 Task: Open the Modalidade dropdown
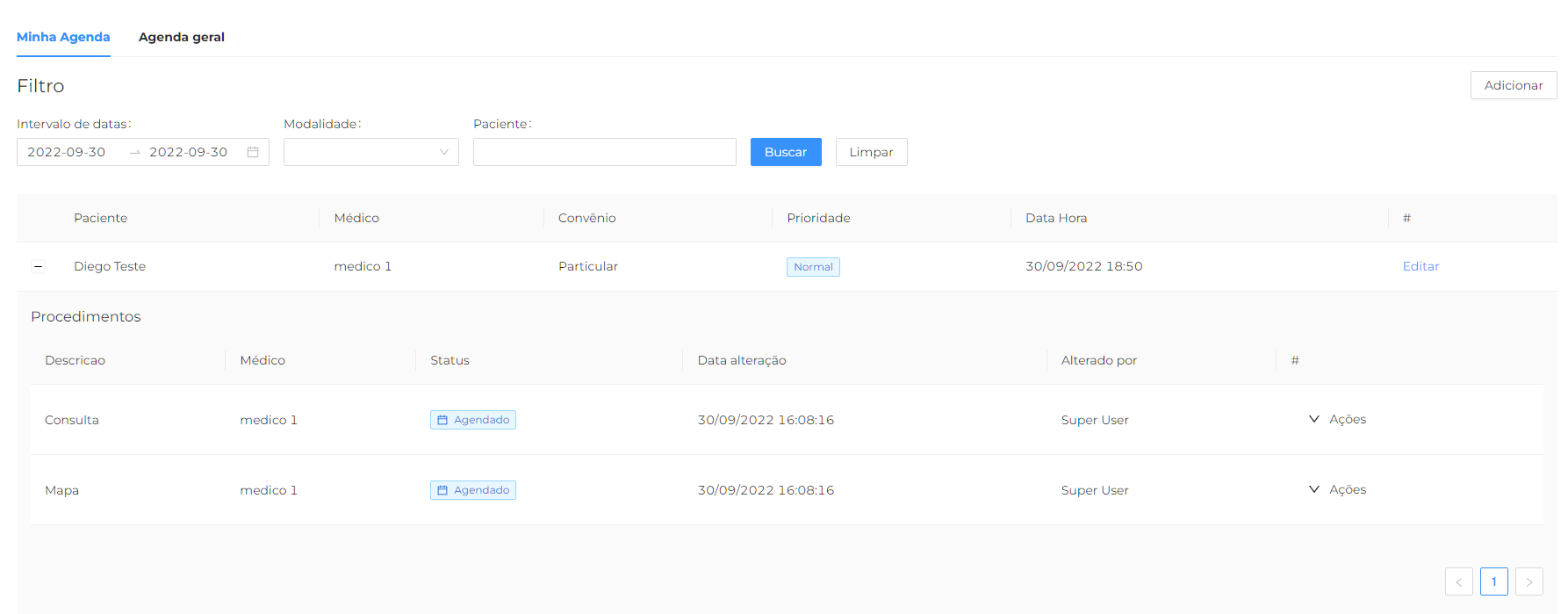[370, 152]
